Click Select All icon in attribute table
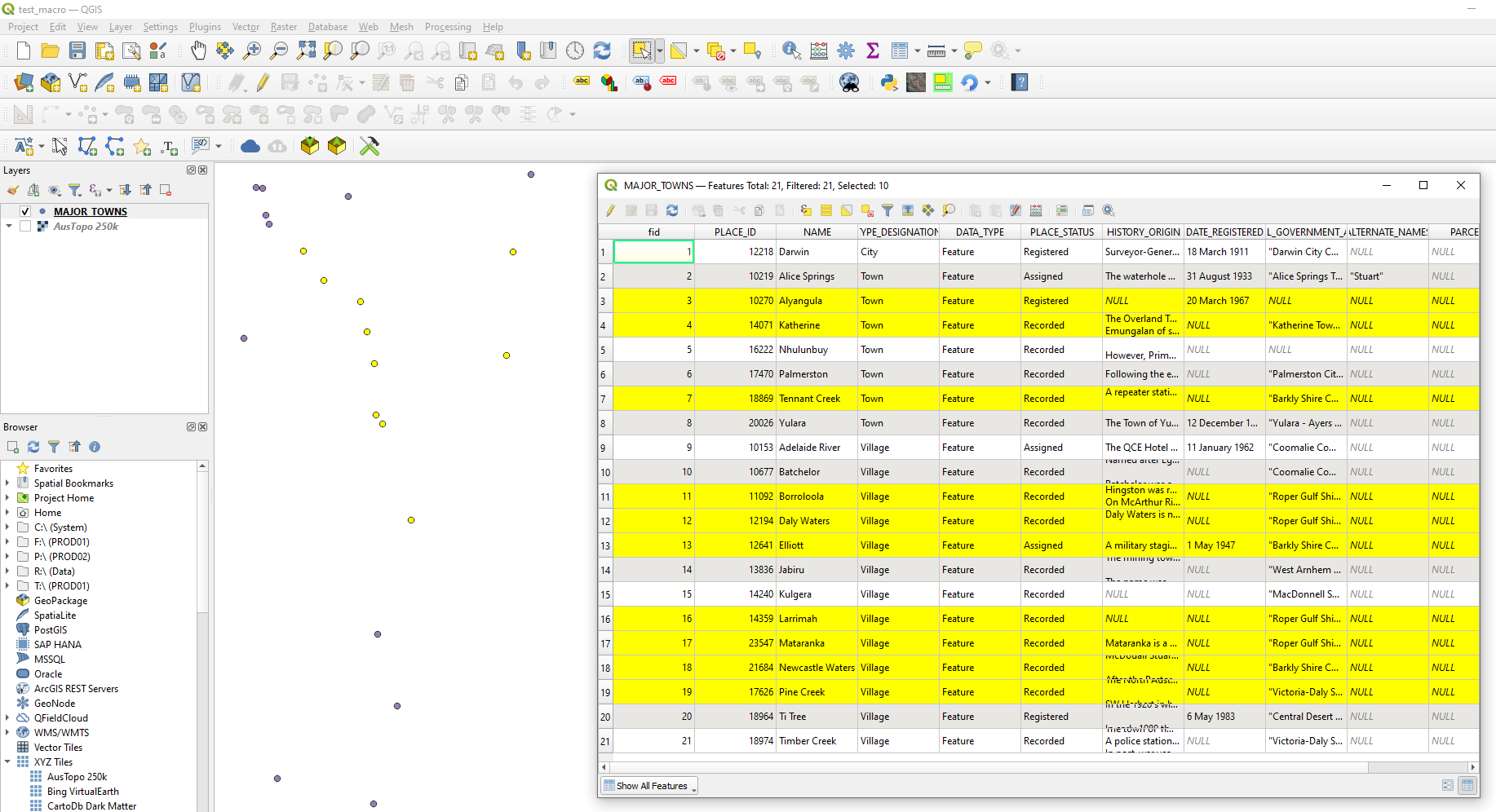Image resolution: width=1496 pixels, height=812 pixels. [x=826, y=210]
